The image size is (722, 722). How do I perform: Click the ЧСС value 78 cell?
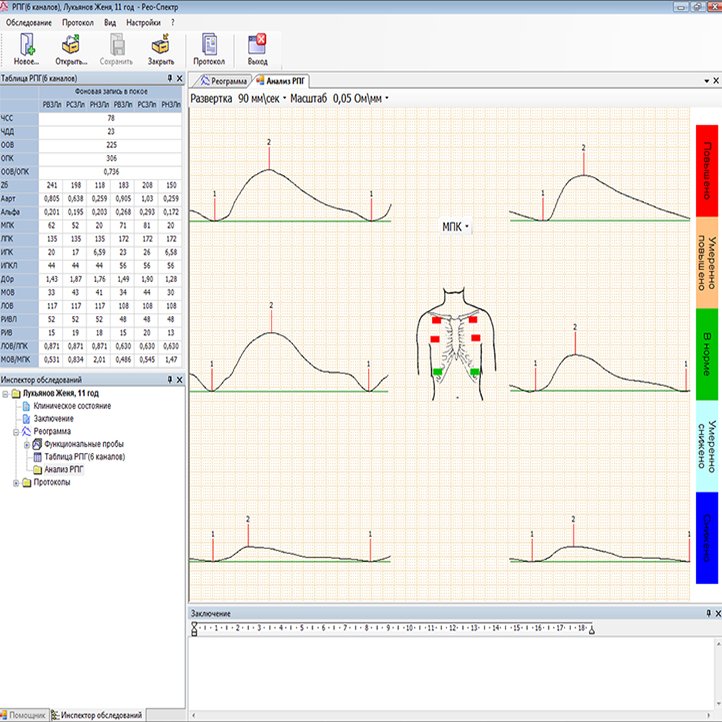111,118
